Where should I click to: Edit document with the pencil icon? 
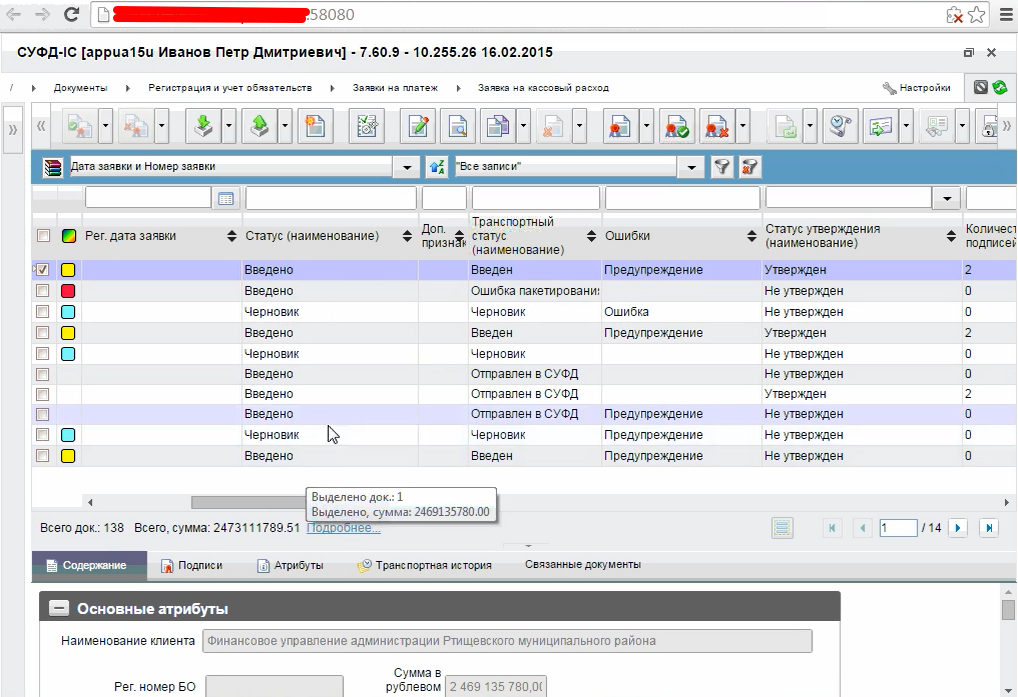(418, 126)
